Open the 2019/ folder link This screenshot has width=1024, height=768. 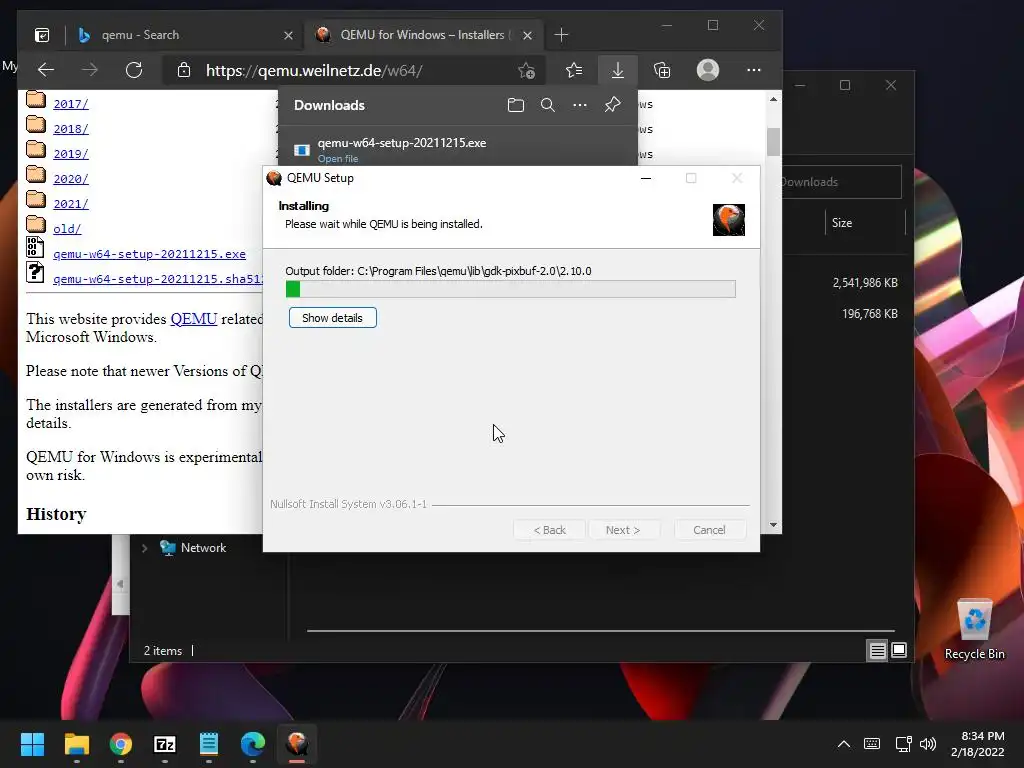71,153
